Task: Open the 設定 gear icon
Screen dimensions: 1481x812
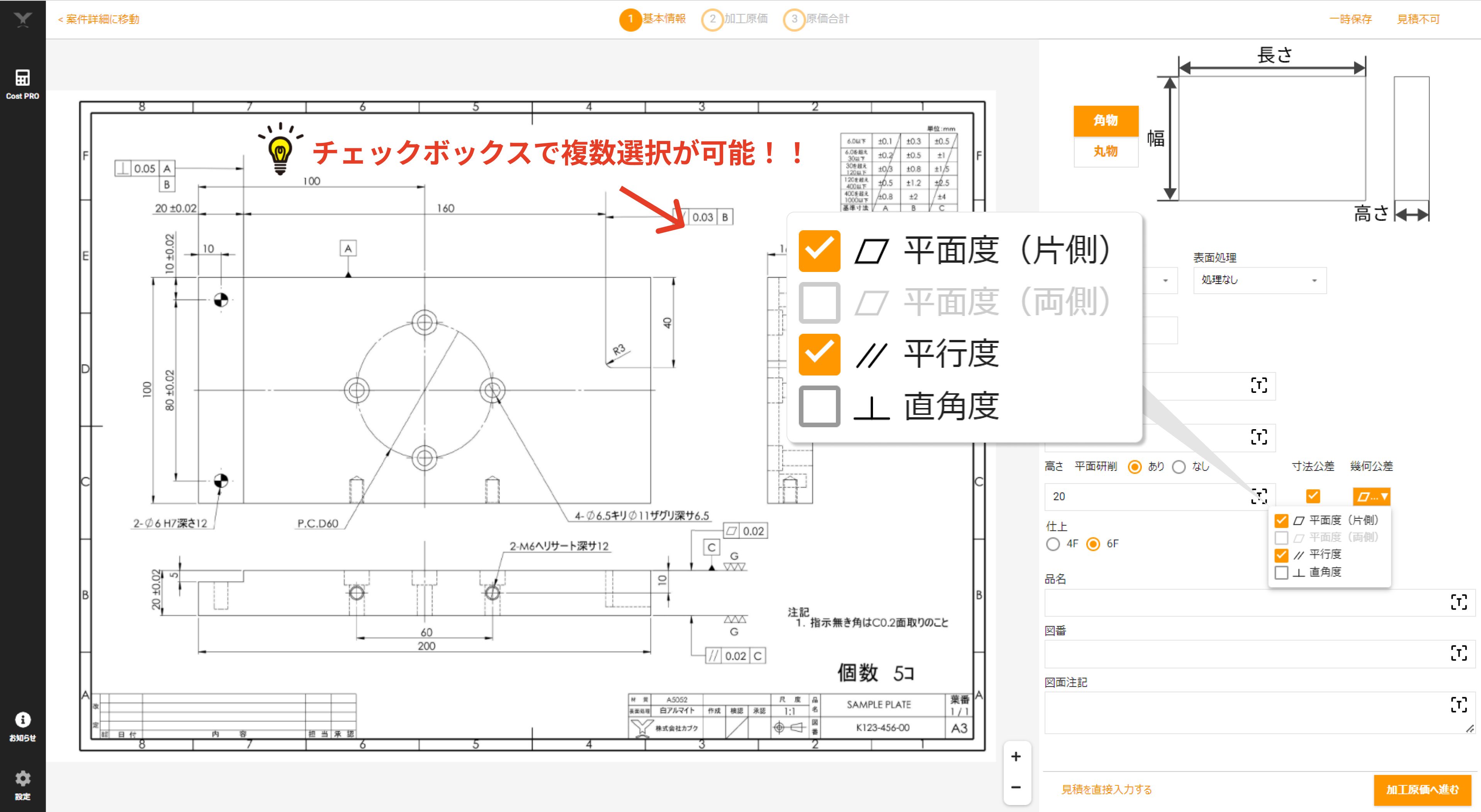Action: point(22,779)
